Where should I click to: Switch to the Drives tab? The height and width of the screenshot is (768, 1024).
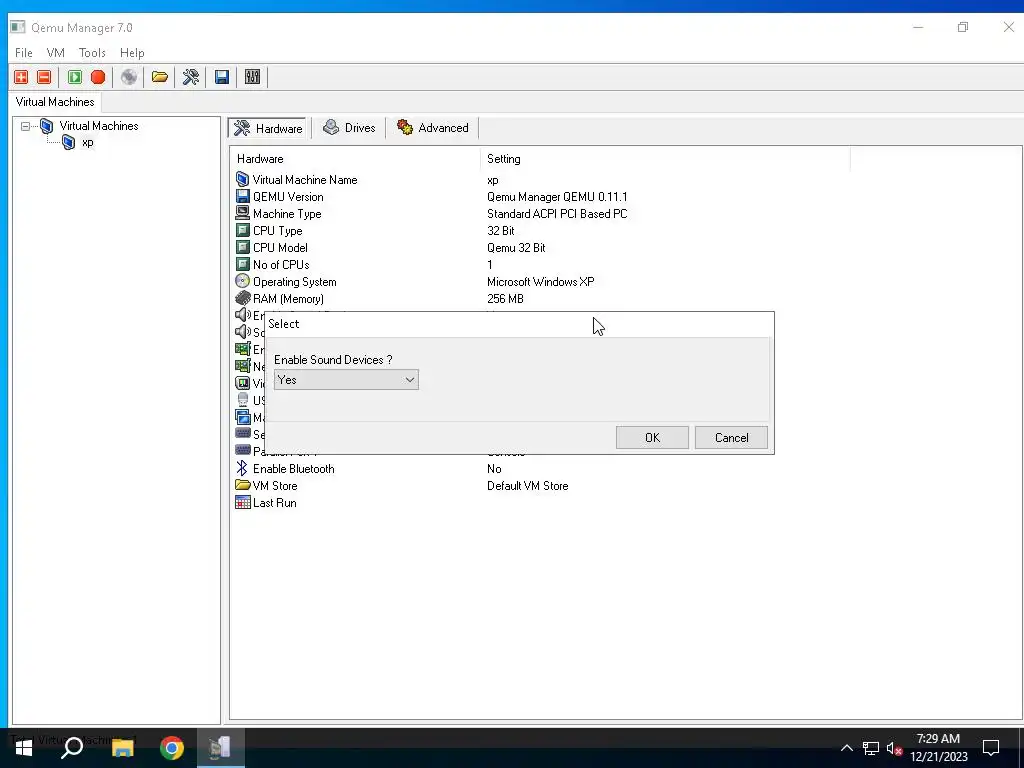click(349, 127)
